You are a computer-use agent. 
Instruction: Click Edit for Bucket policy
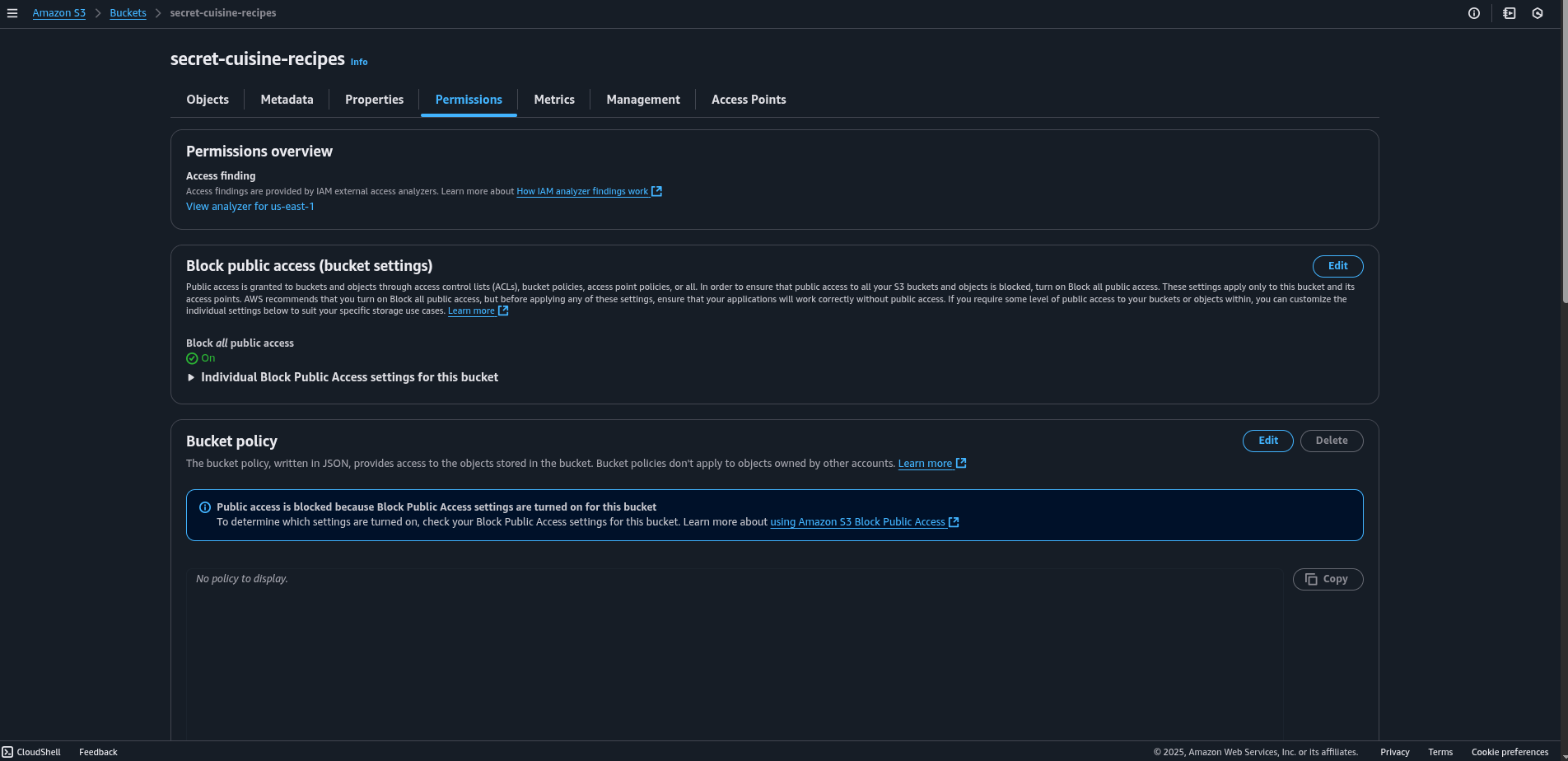click(x=1267, y=441)
